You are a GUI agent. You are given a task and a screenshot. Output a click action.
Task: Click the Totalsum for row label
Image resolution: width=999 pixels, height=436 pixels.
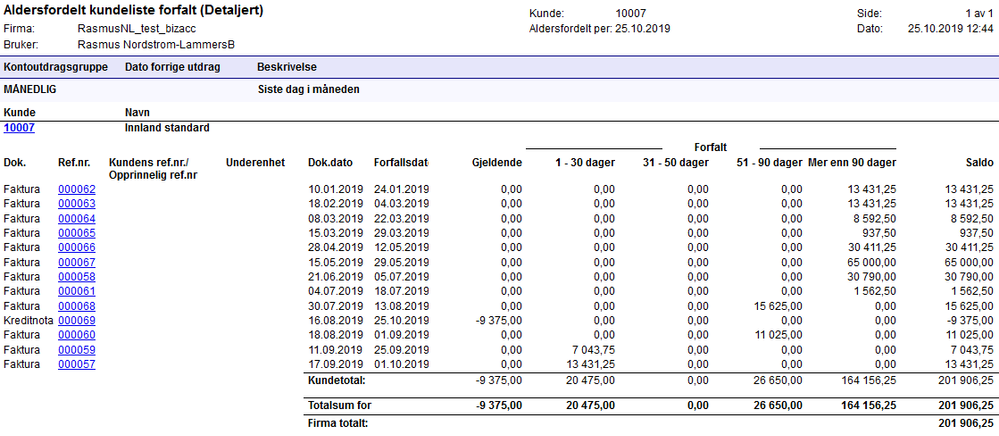point(339,405)
